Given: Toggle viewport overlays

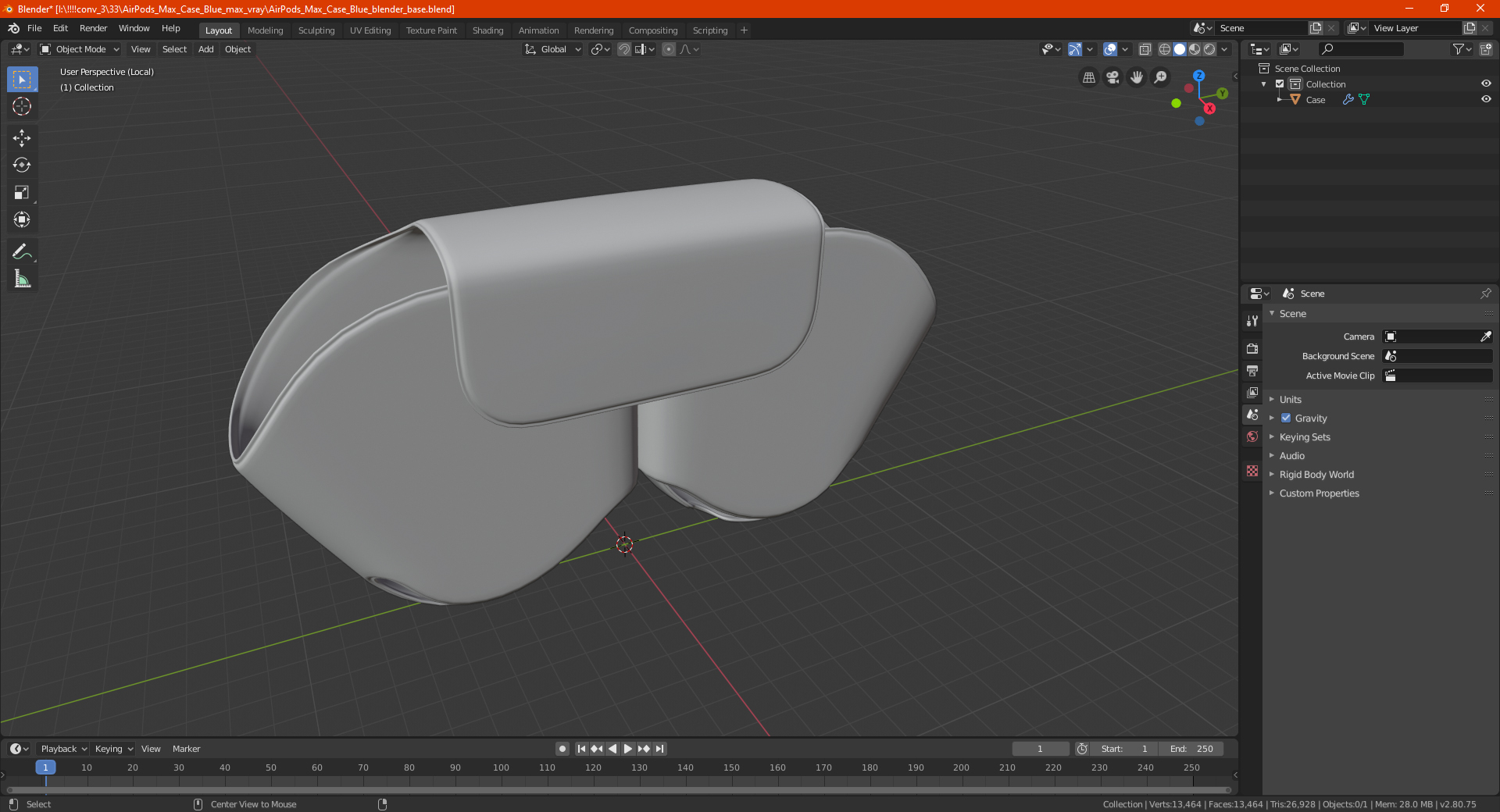Looking at the screenshot, I should click(1110, 49).
